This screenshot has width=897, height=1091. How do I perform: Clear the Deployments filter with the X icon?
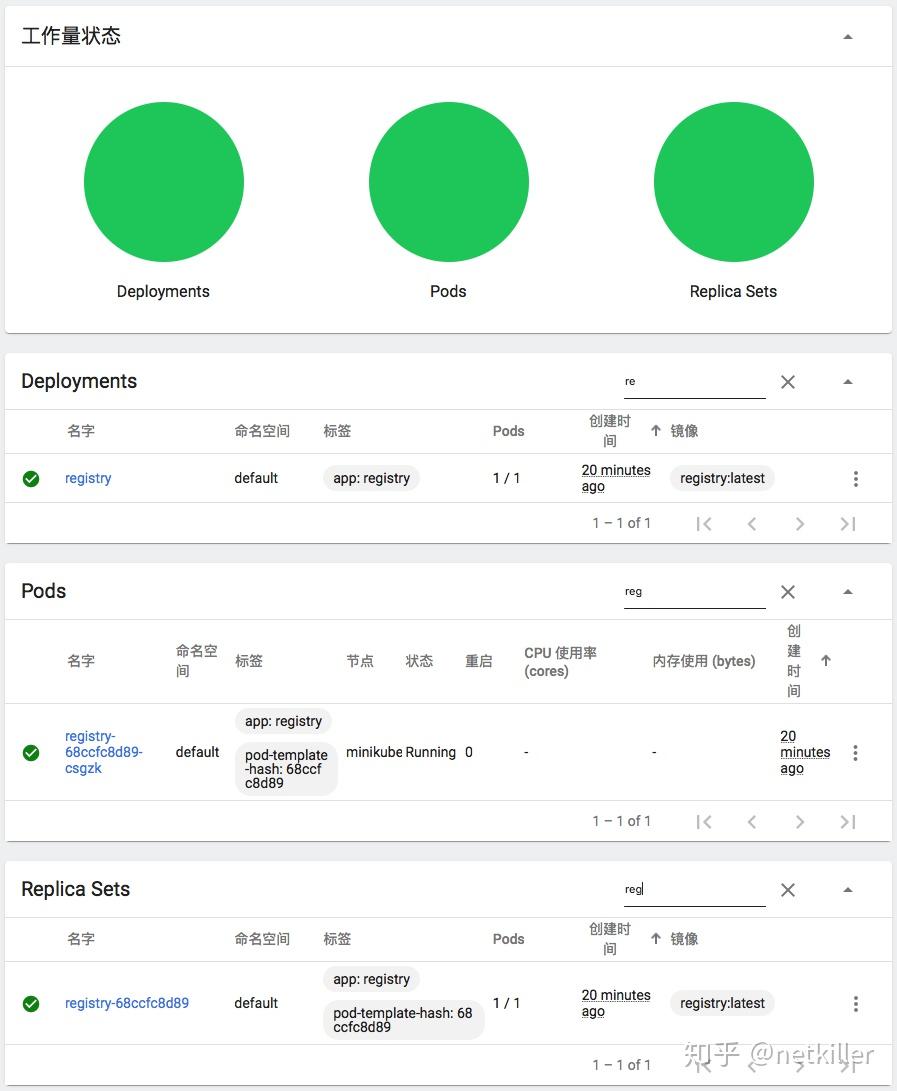(787, 381)
